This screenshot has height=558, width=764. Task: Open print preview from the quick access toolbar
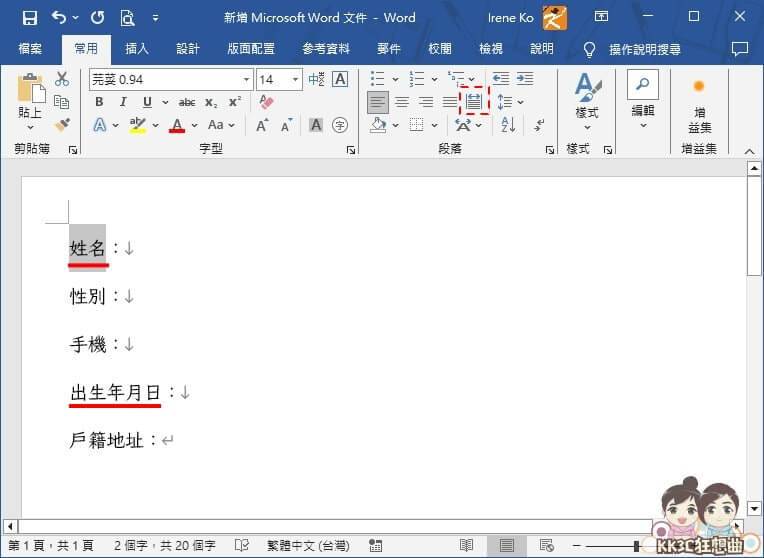tap(127, 18)
